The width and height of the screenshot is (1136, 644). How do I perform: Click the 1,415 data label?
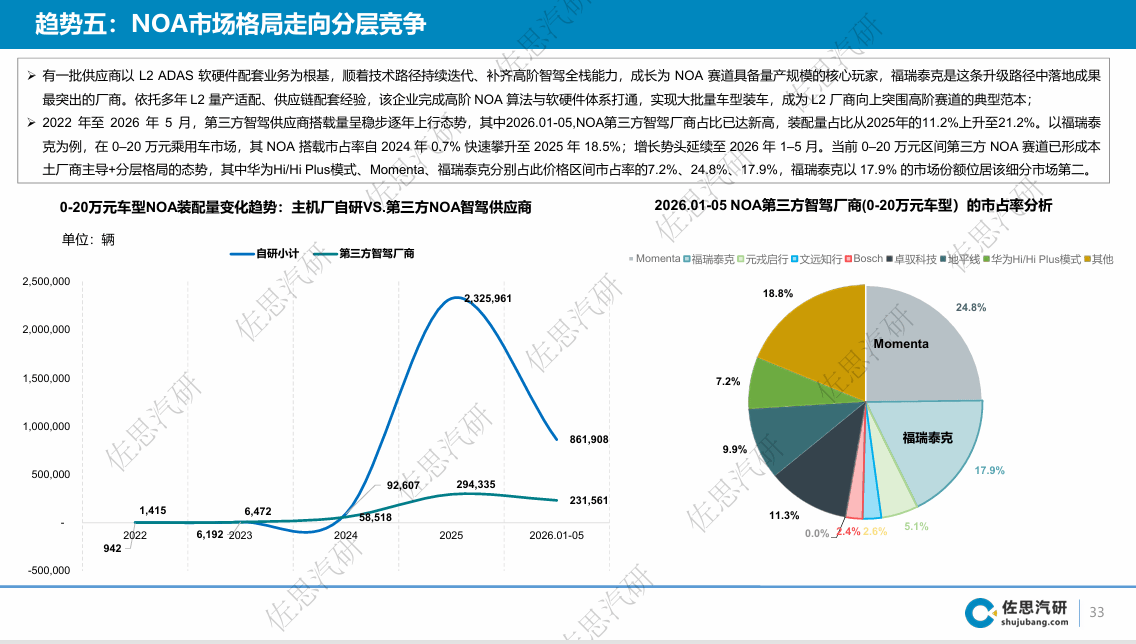coord(152,511)
